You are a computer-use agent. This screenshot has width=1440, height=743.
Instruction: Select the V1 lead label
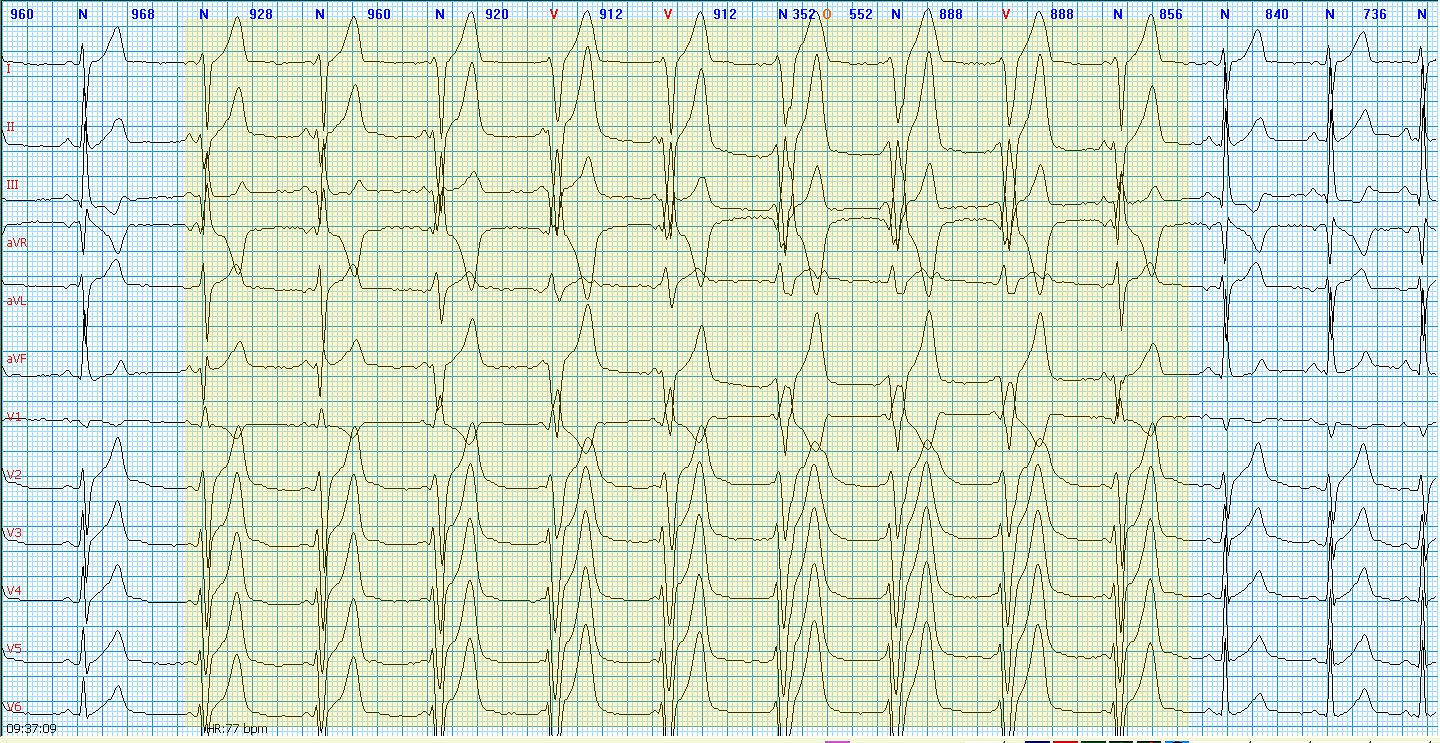(x=13, y=416)
